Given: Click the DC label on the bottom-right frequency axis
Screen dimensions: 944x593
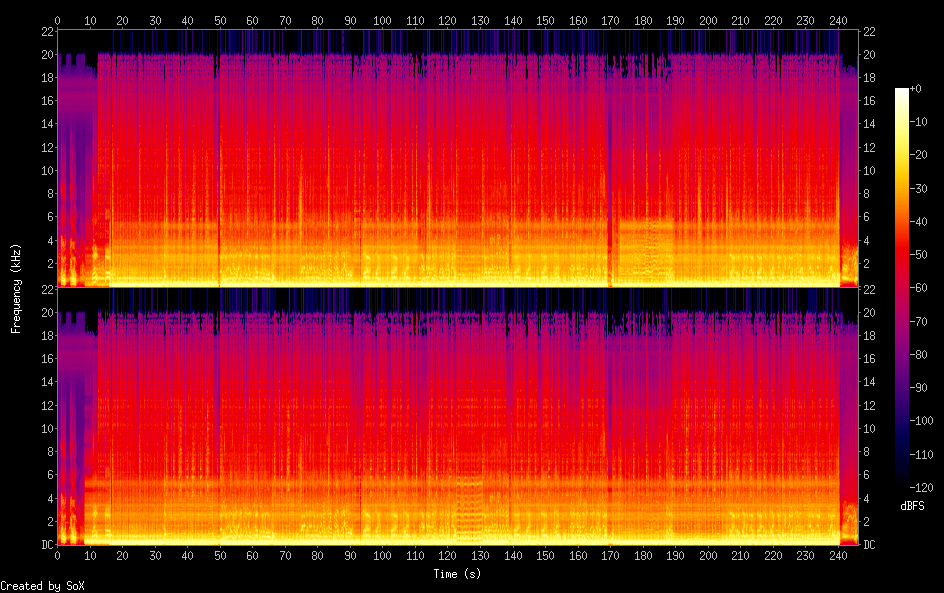Looking at the screenshot, I should tap(870, 545).
